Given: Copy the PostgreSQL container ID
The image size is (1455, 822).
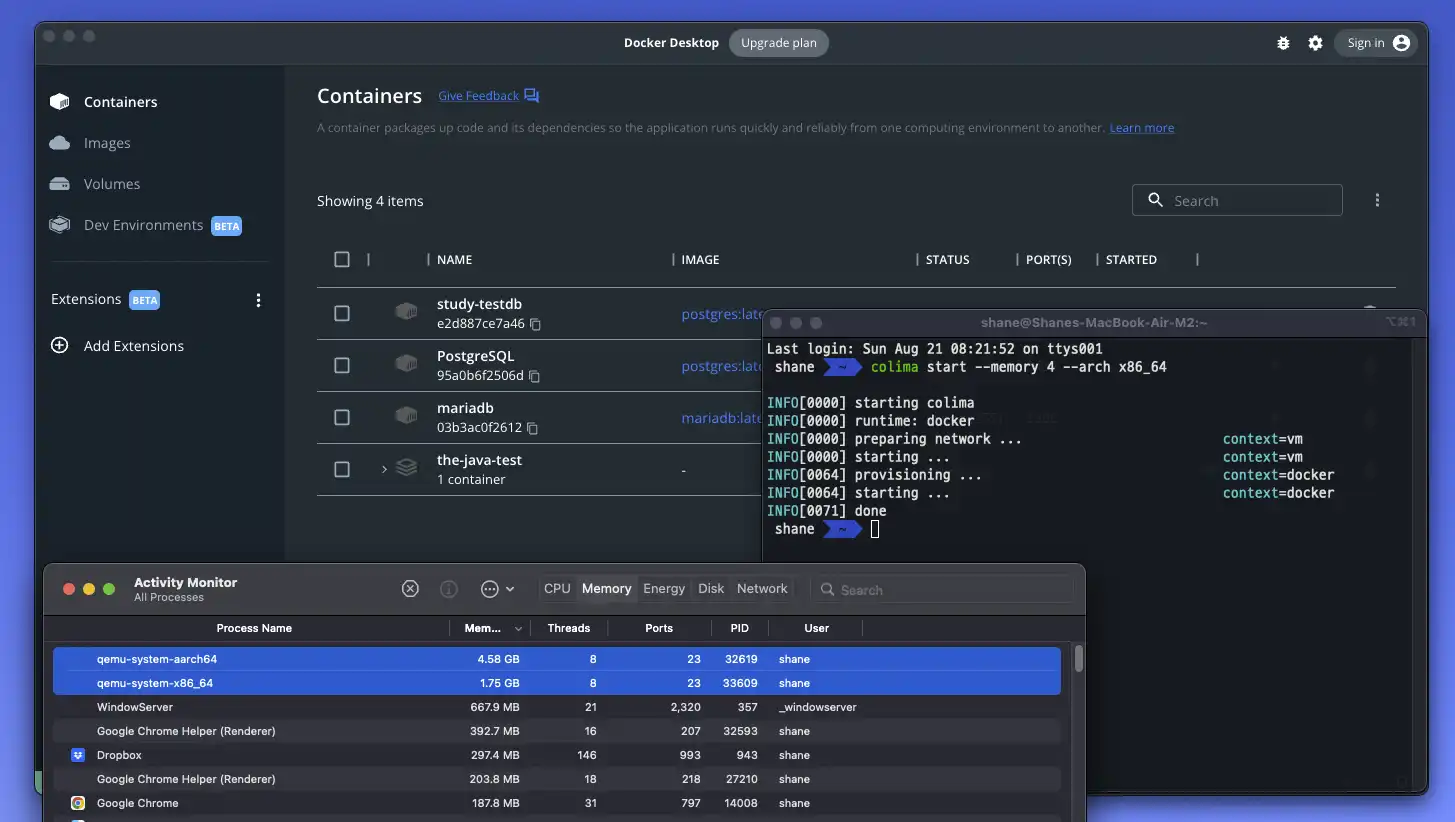Looking at the screenshot, I should pyautogui.click(x=534, y=376).
